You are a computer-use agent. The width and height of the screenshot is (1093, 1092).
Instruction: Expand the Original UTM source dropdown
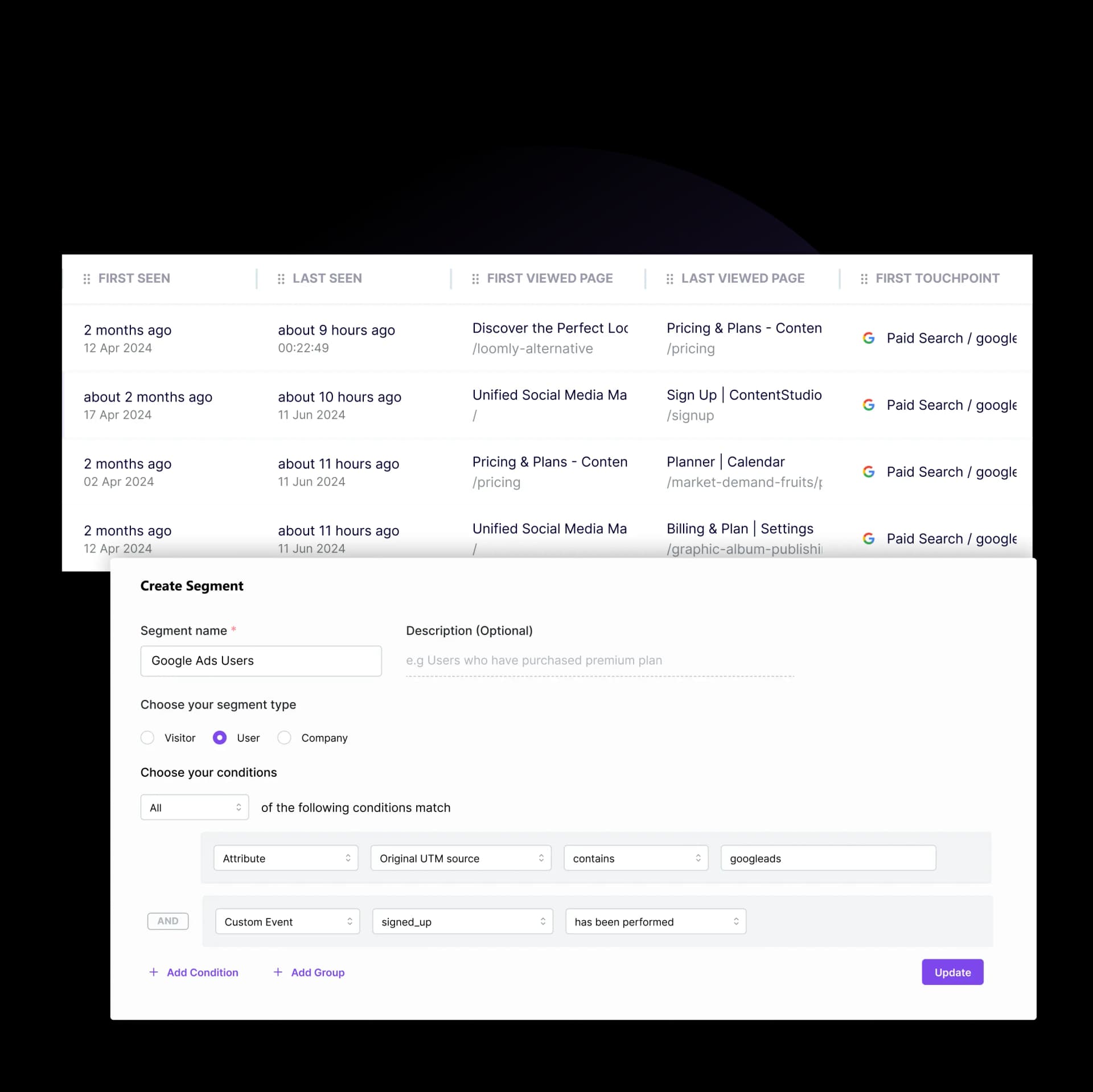[x=461, y=858]
